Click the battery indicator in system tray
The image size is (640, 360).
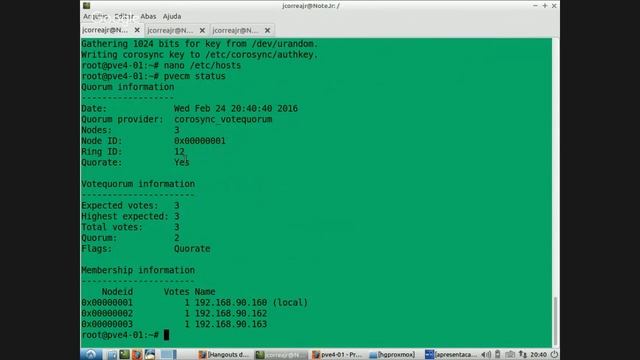click(498, 355)
